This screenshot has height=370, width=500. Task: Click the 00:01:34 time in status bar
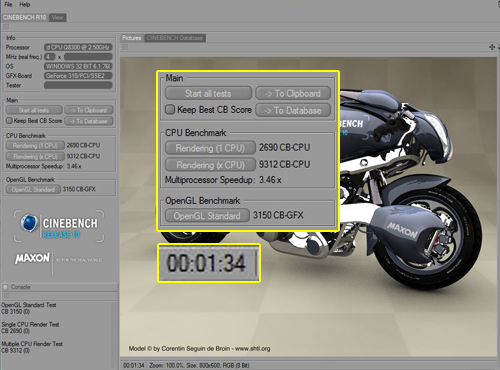click(134, 365)
